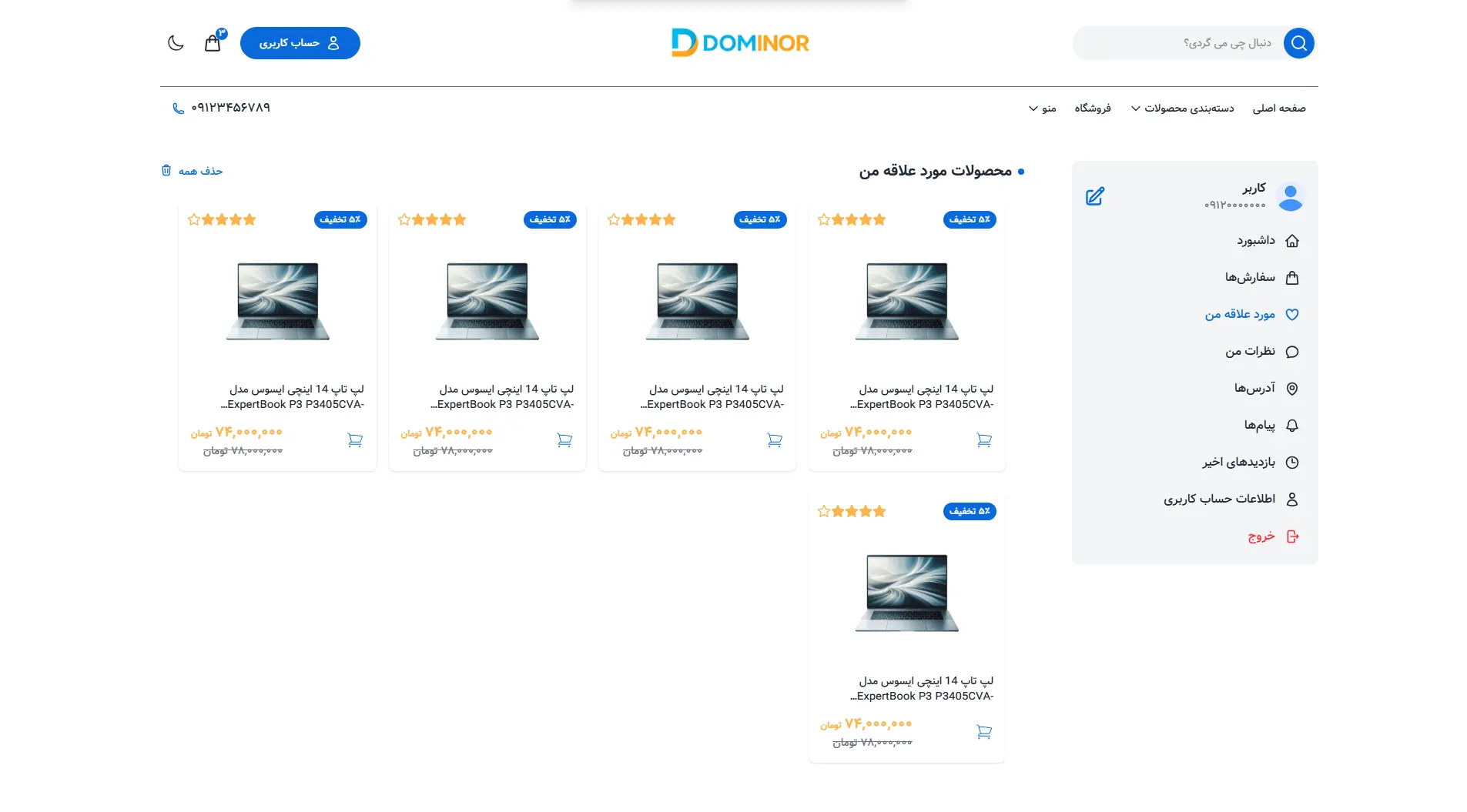Open پیام‌ها via the bell icon

1293,425
